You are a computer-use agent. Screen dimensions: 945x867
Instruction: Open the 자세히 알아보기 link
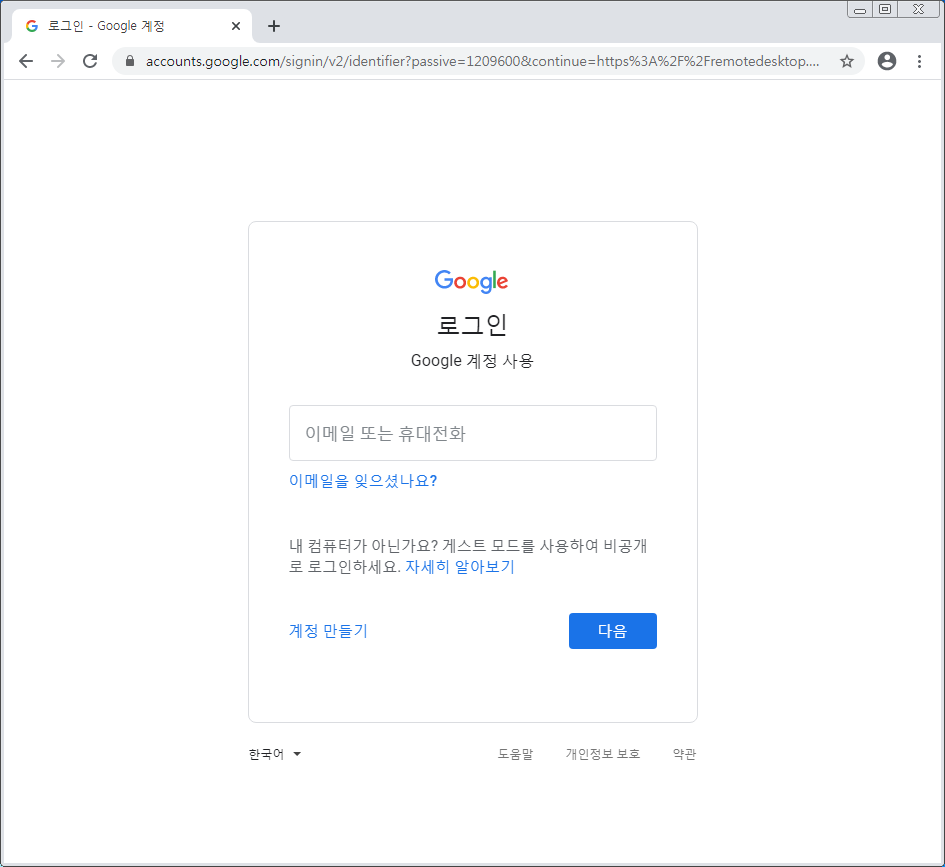click(460, 566)
